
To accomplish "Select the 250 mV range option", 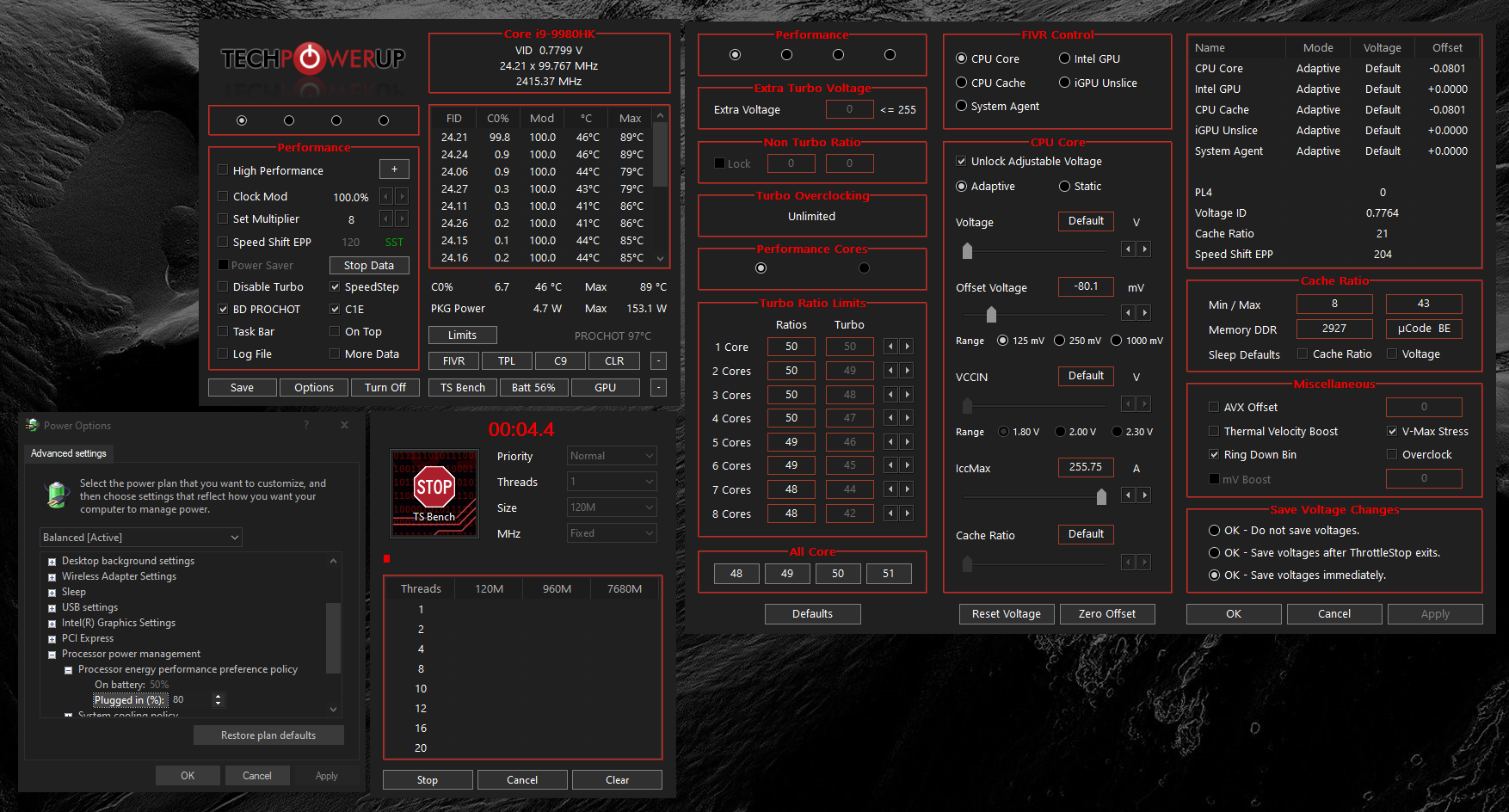I will [1060, 340].
